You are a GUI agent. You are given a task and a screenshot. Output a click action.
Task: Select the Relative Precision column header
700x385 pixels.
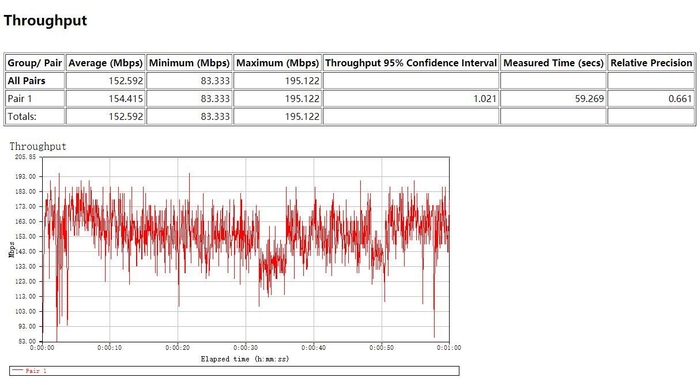pyautogui.click(x=651, y=63)
